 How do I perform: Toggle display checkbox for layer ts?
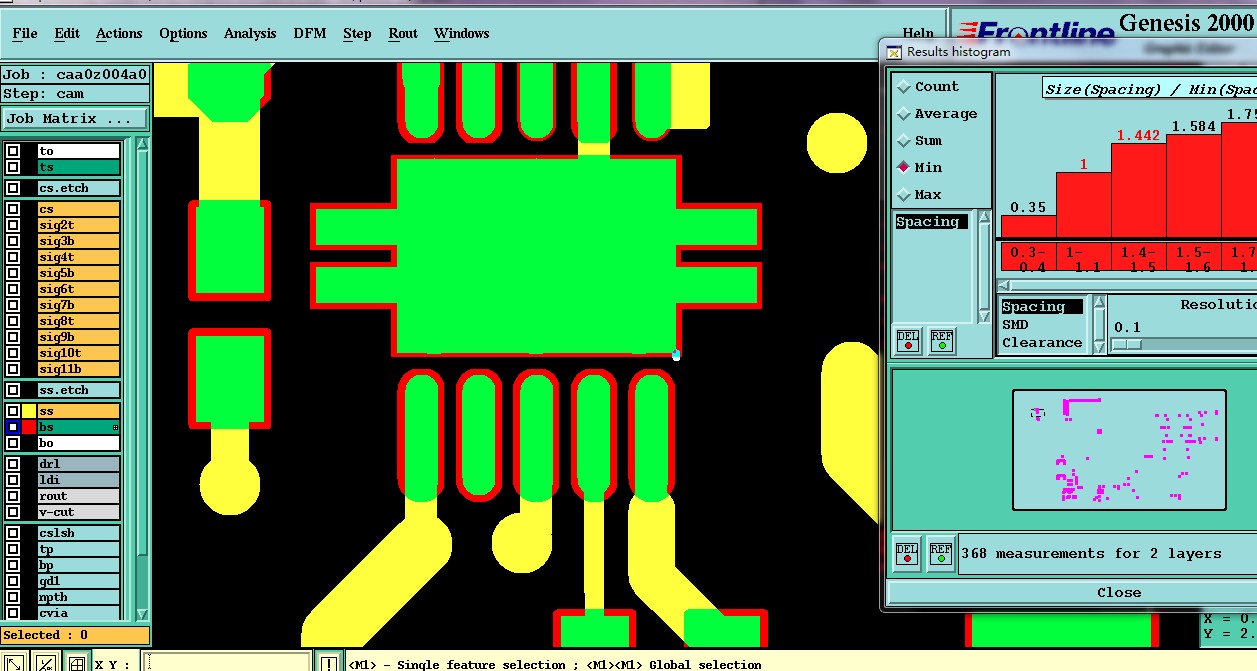pyautogui.click(x=13, y=168)
